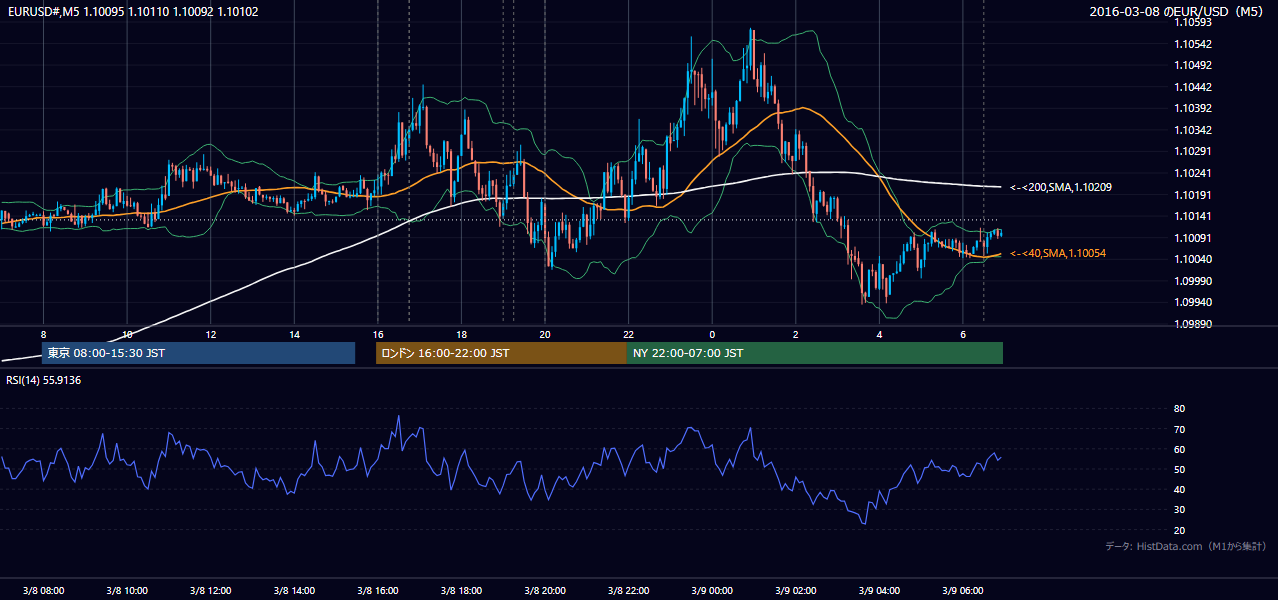Screen dimensions: 1278x600
Task: Click the 3/8 14:00 time label
Action: (294, 591)
